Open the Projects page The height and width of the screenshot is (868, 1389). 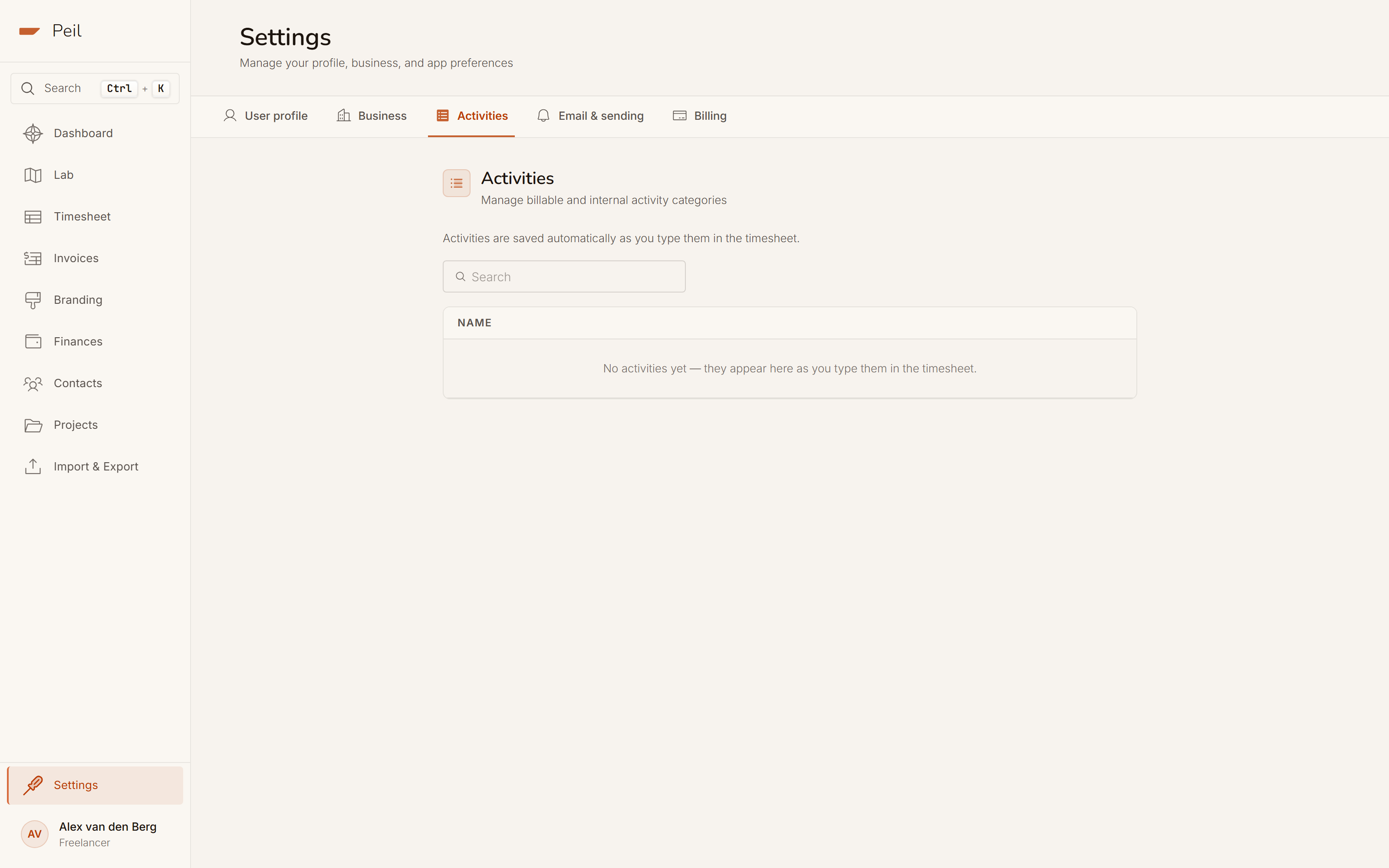click(x=95, y=425)
